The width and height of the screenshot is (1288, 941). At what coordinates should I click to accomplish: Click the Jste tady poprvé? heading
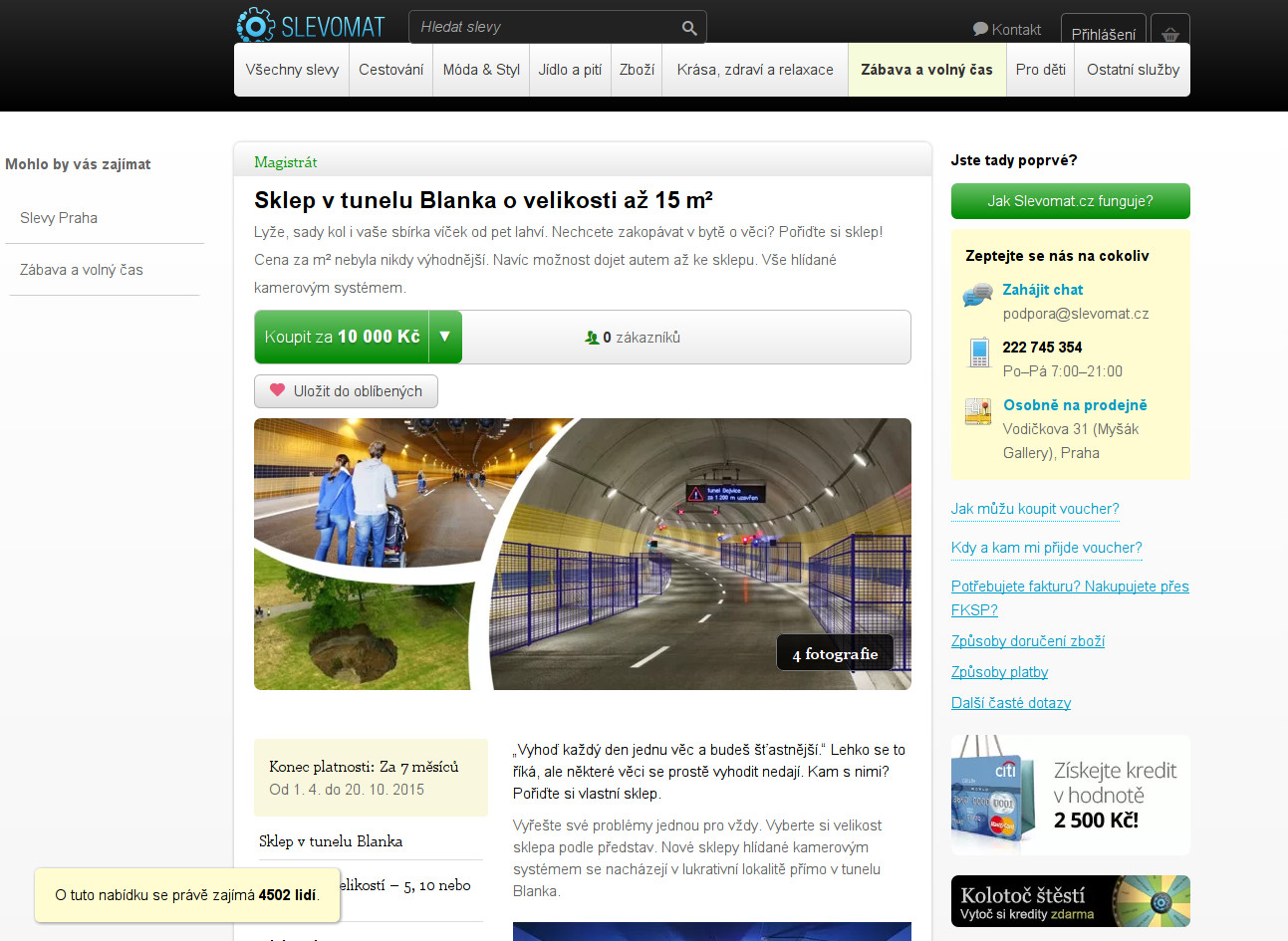click(x=1014, y=160)
